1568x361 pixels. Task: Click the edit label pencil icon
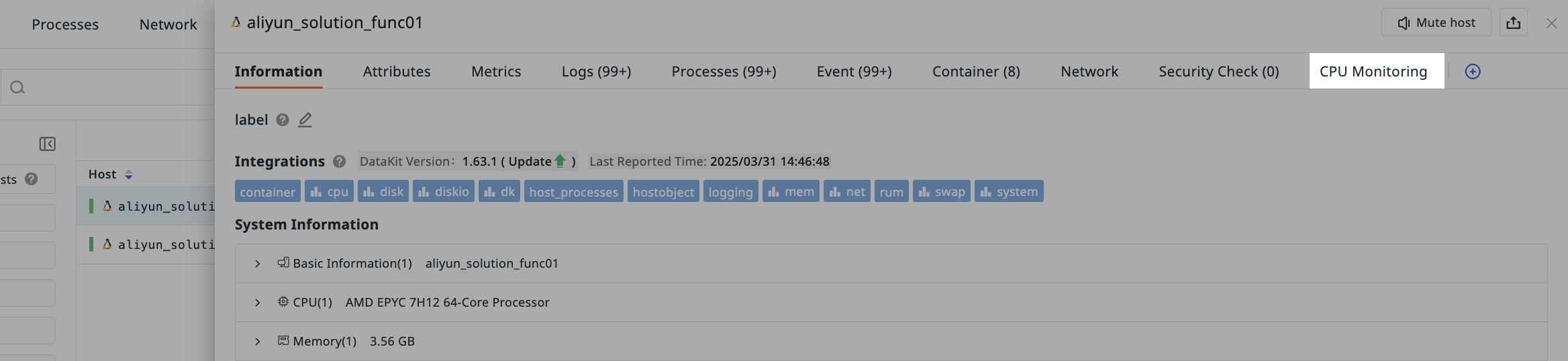point(305,120)
